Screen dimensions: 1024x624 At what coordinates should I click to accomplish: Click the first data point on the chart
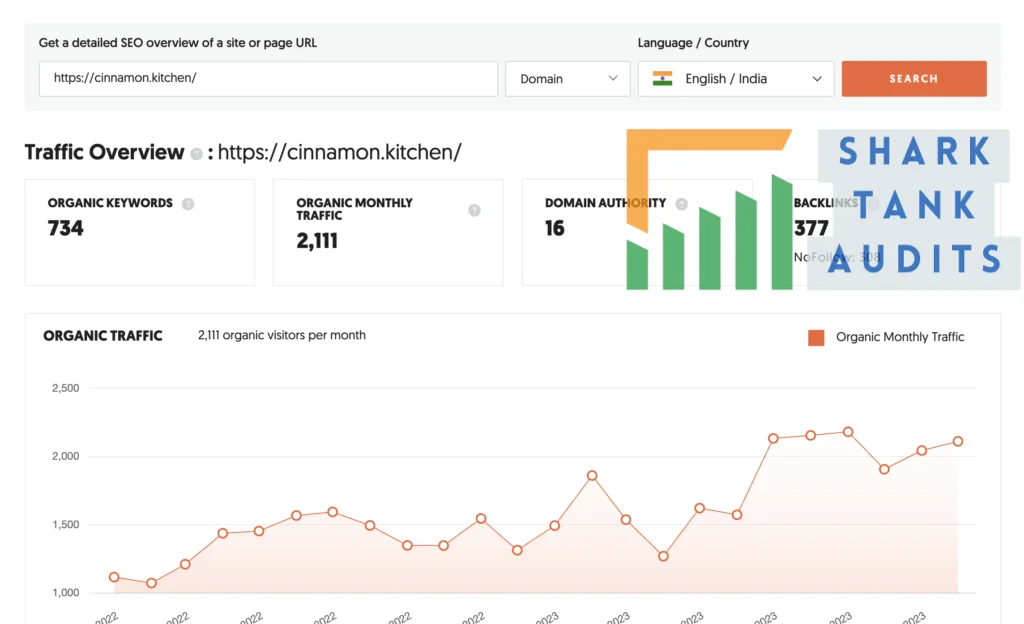tap(114, 577)
